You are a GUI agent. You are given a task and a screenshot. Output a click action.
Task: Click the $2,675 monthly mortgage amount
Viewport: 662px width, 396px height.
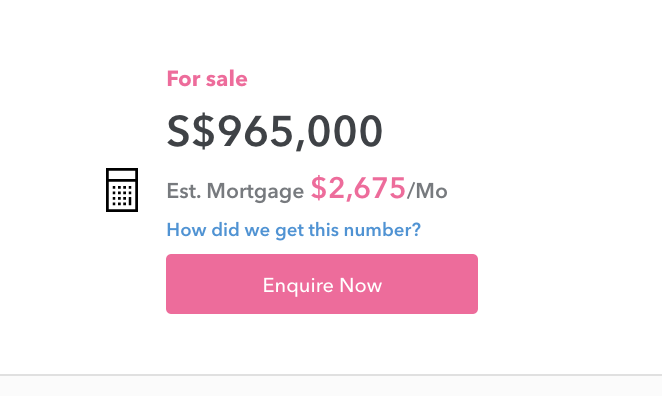tap(358, 188)
